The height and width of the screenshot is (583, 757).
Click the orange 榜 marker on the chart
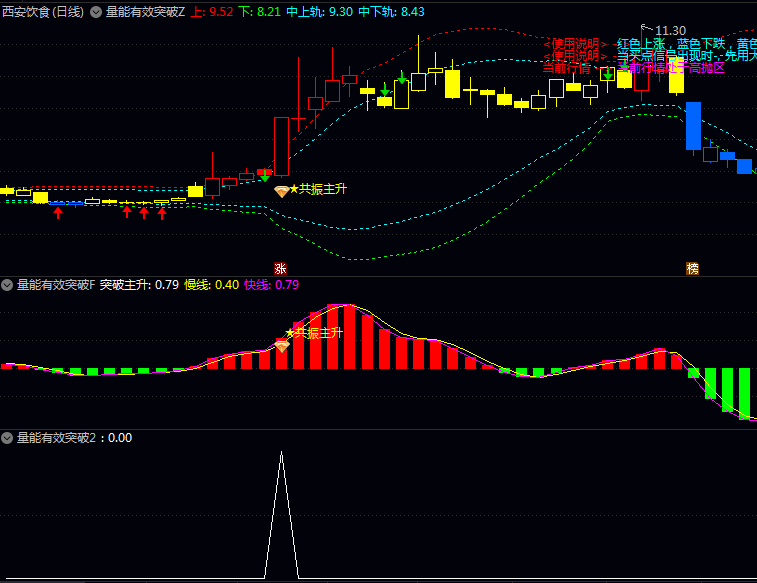(x=692, y=268)
